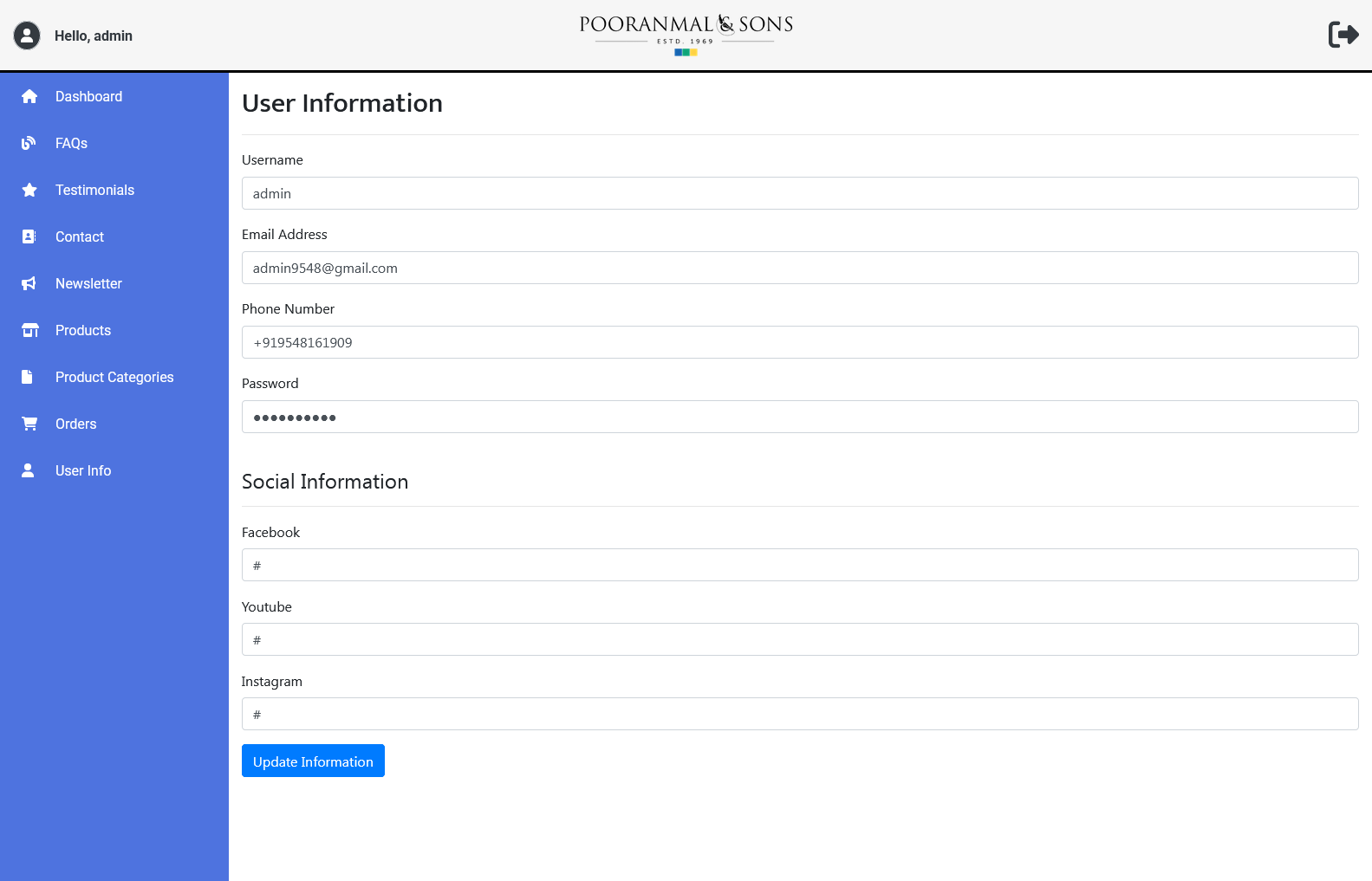Click the FAQs sidebar icon
The image size is (1372, 881).
[29, 143]
